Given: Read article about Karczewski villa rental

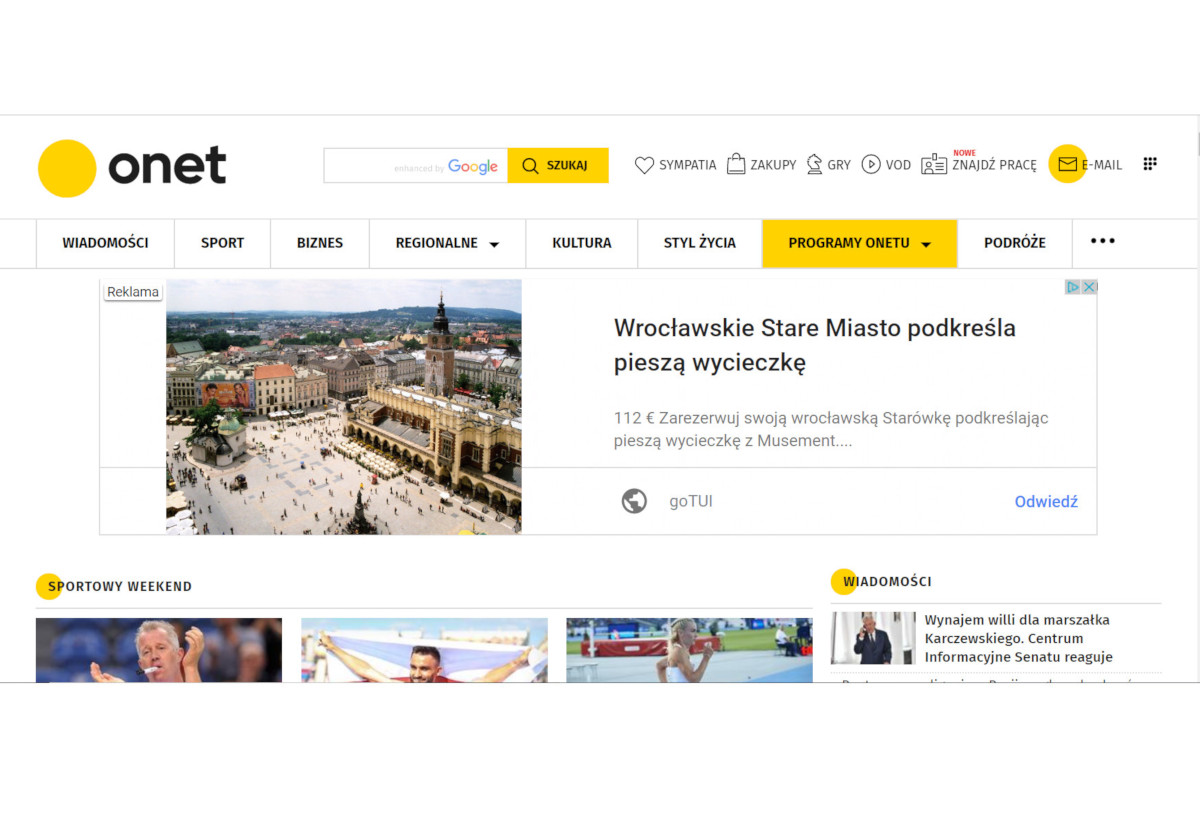Looking at the screenshot, I should coord(1018,638).
